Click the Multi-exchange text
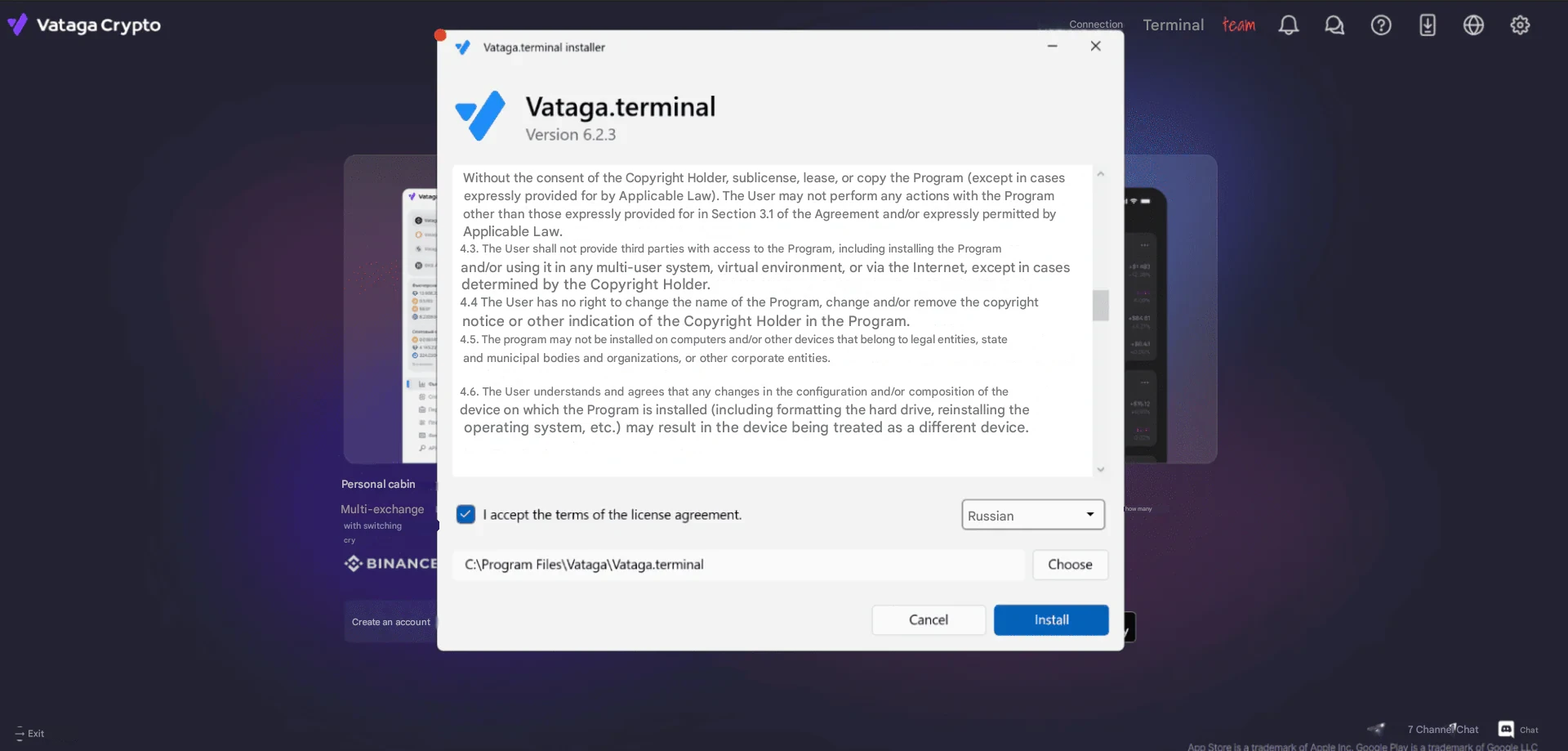 pyautogui.click(x=382, y=509)
